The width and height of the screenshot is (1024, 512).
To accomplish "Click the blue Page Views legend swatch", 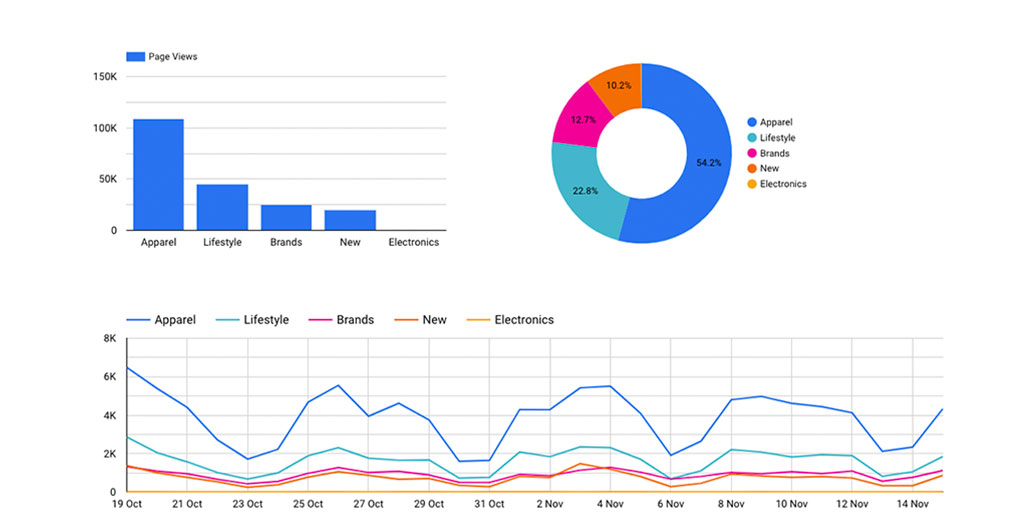I will point(135,57).
